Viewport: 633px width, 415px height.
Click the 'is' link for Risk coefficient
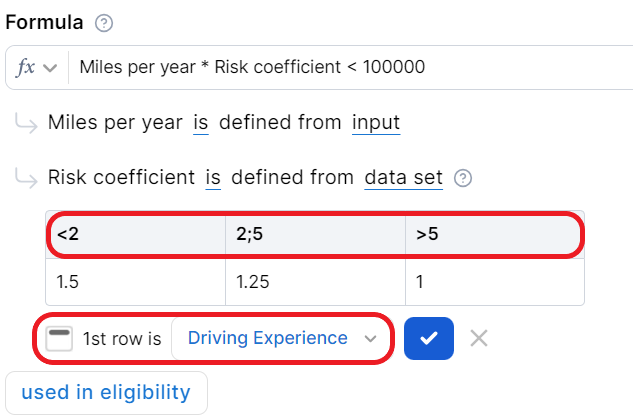click(213, 178)
